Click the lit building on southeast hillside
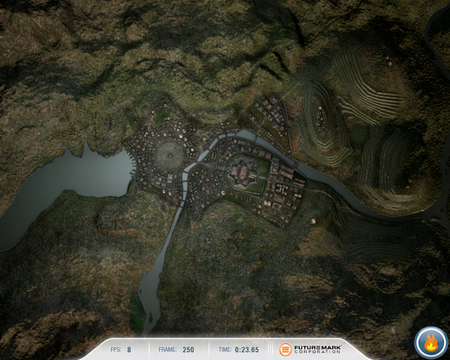Image resolution: width=450 pixels, height=360 pixels. [x=313, y=221]
